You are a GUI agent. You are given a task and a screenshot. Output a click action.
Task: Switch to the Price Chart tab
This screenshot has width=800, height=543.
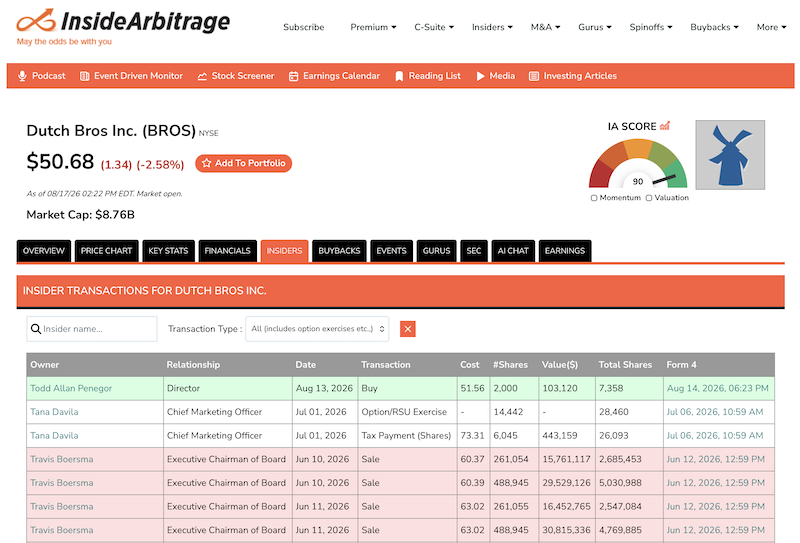click(106, 251)
